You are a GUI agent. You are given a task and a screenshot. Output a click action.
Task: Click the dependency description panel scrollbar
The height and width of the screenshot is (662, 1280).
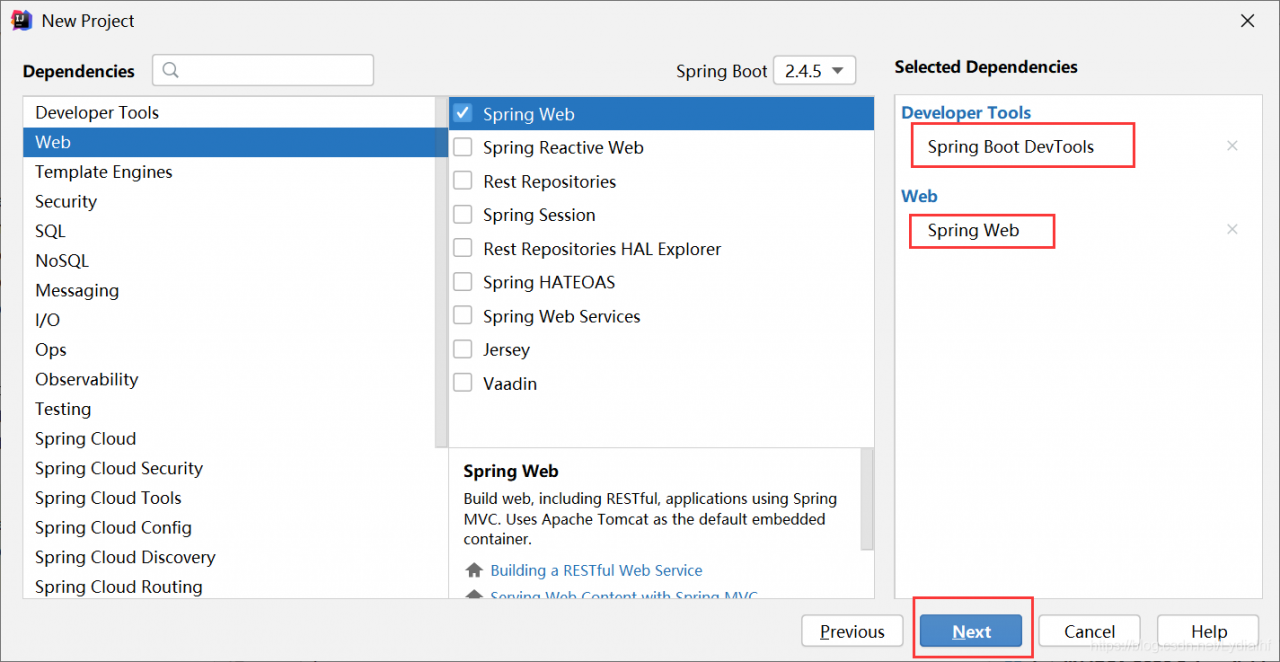pos(867,500)
